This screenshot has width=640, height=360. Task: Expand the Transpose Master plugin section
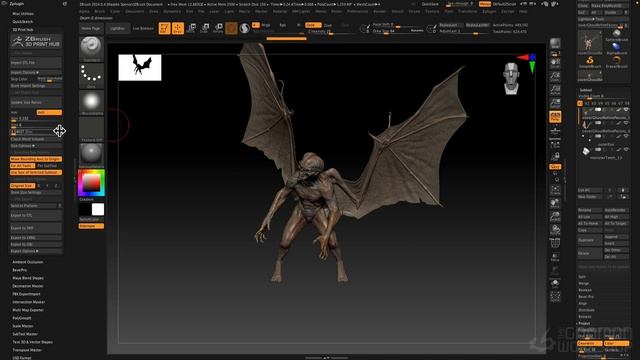point(27,350)
